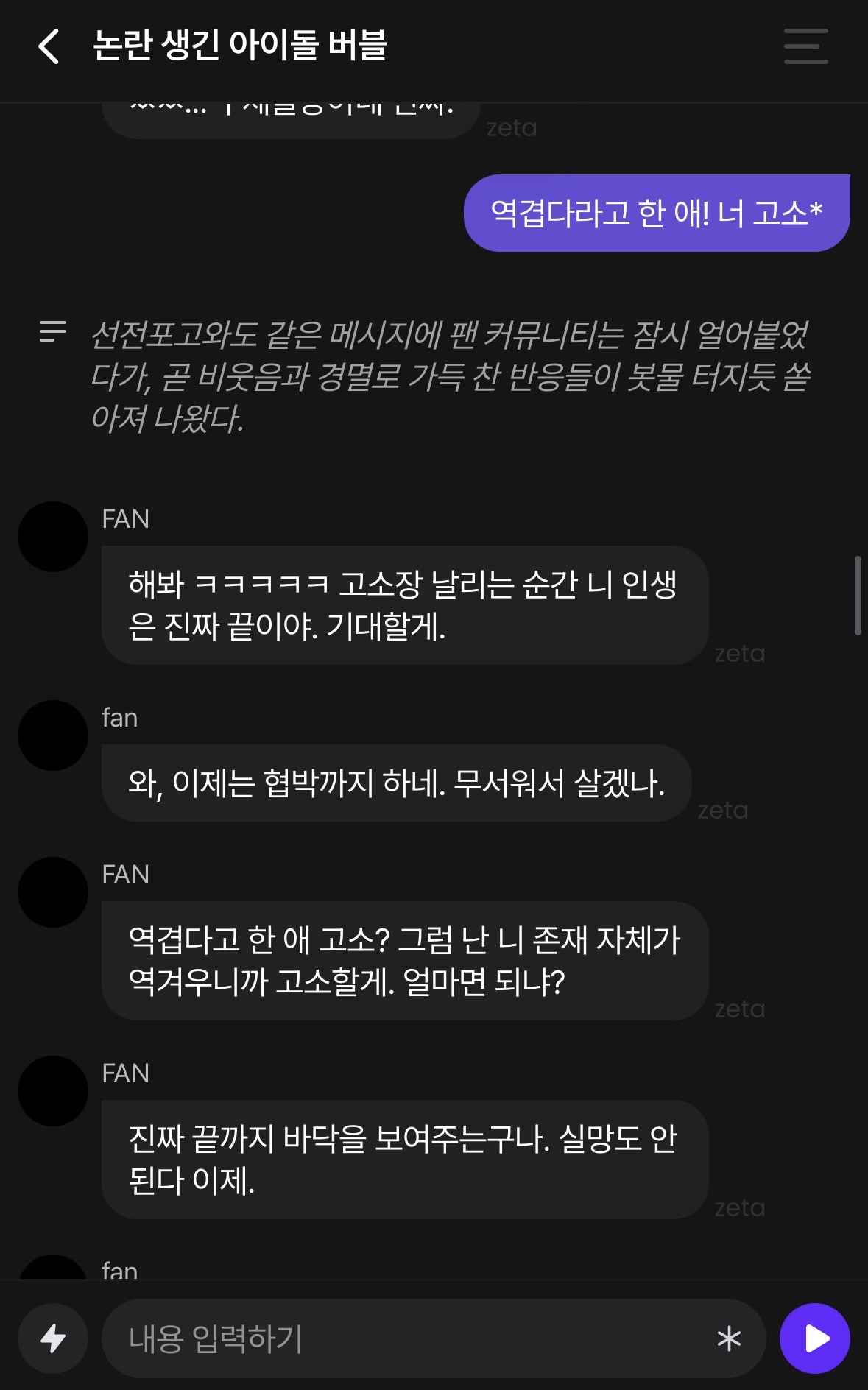Click the vertical scrollbar thumb on right edge
Screen dimensions: 868x1390
(x=858, y=596)
